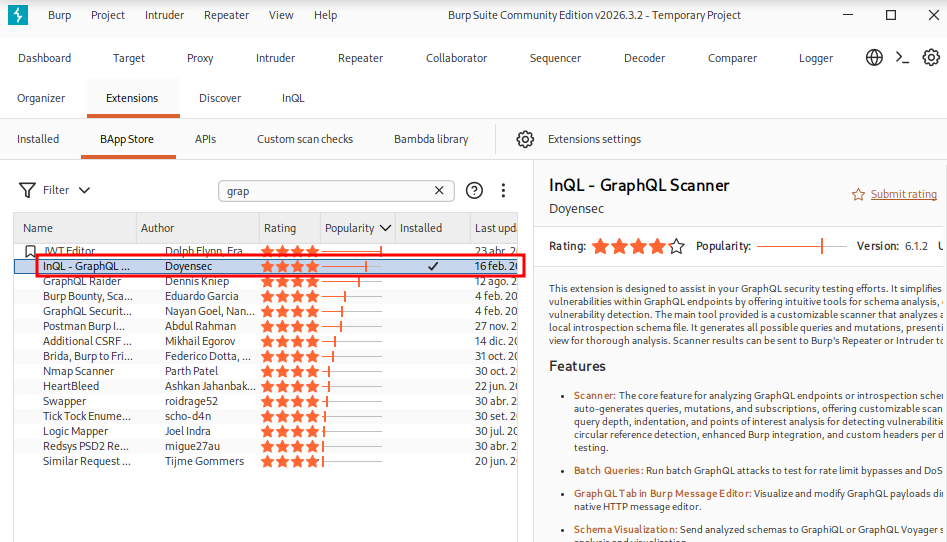Open the Discover tab
This screenshot has height=542, width=947.
[220, 98]
